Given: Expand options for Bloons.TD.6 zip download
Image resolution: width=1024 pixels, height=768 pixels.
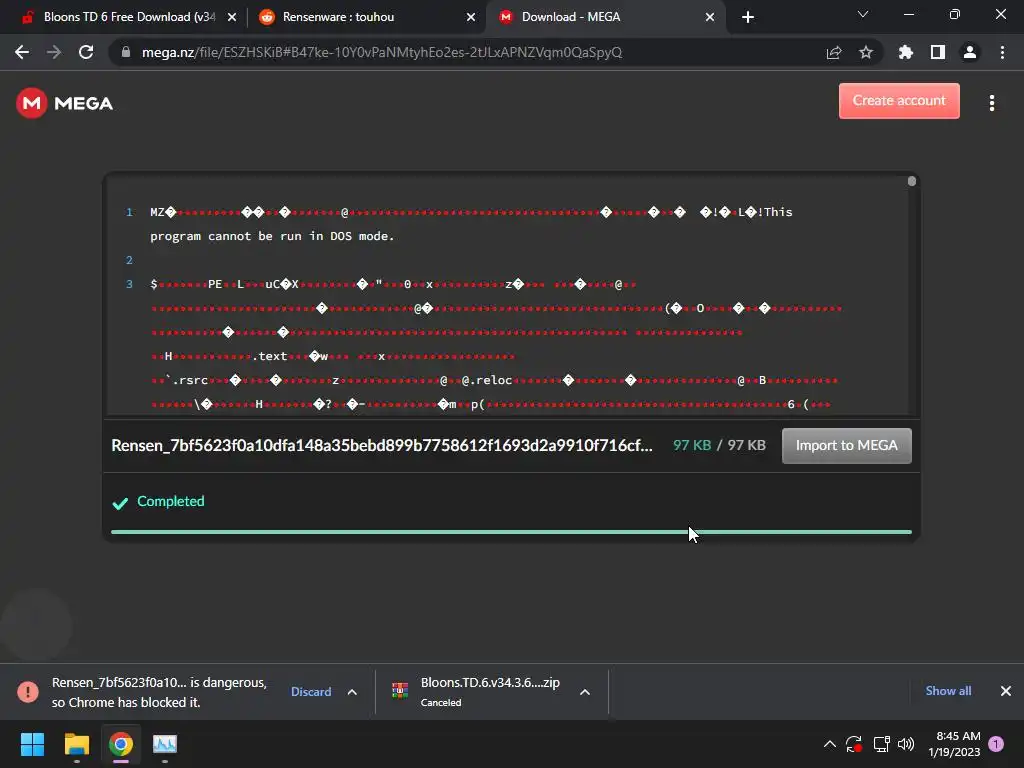Looking at the screenshot, I should pyautogui.click(x=585, y=692).
